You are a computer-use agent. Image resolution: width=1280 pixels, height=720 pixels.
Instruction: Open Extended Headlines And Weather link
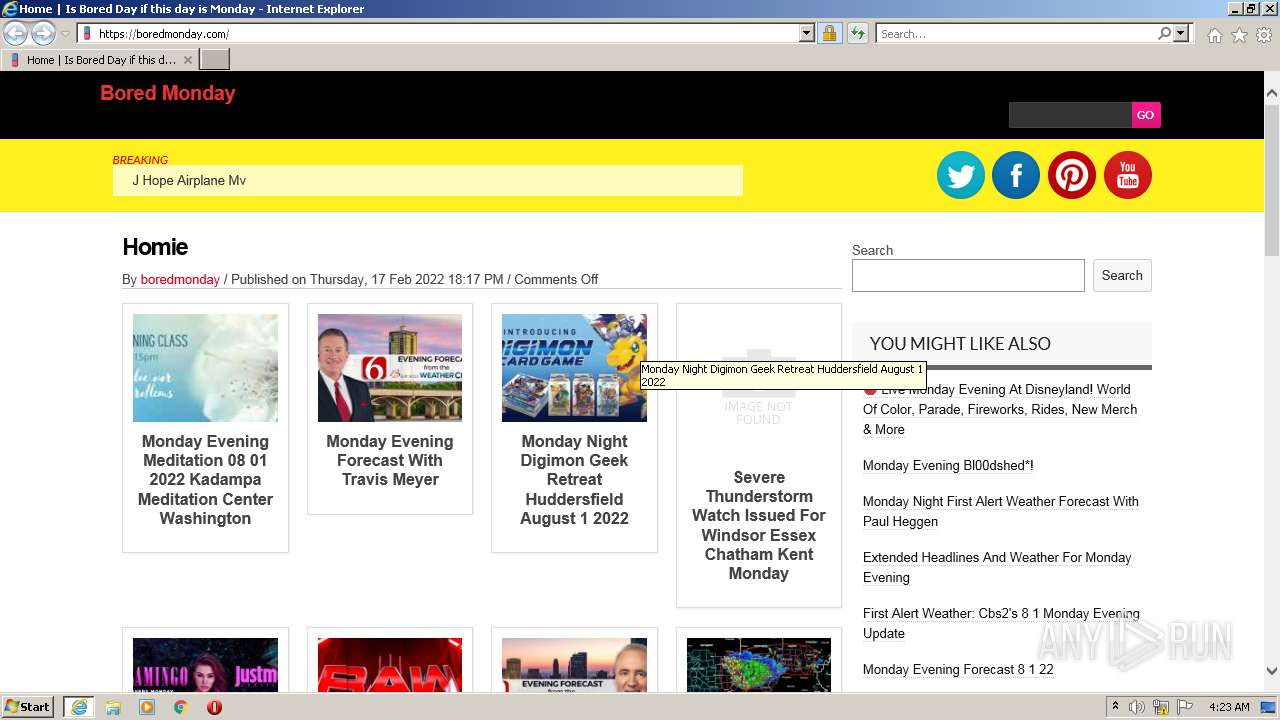997,567
